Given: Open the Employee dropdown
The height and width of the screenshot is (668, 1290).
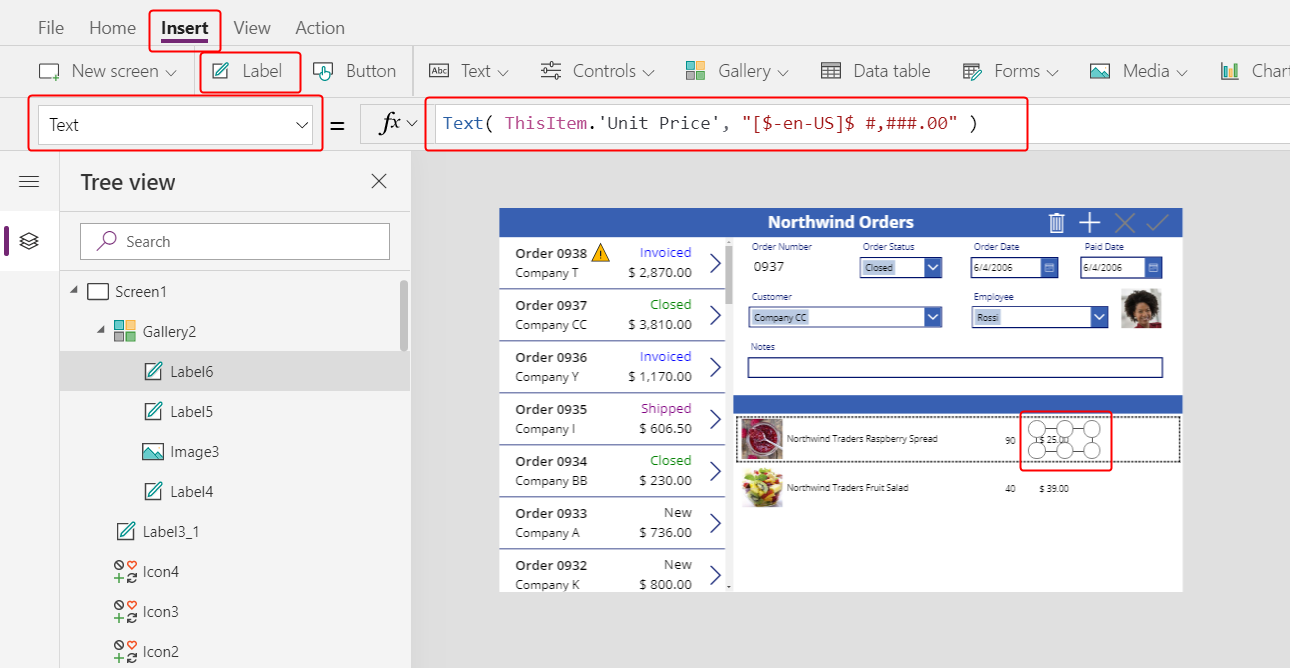Looking at the screenshot, I should pyautogui.click(x=1099, y=317).
